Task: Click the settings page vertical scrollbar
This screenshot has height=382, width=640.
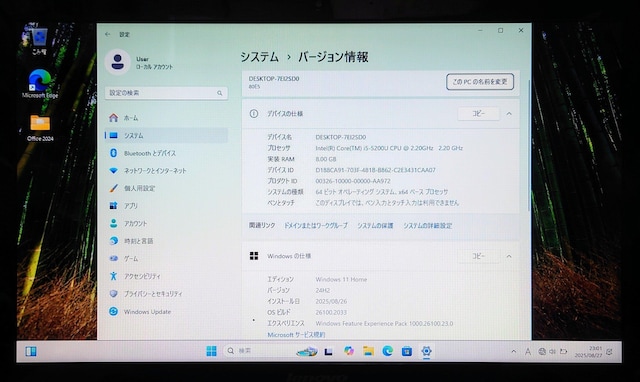Action: (529, 146)
